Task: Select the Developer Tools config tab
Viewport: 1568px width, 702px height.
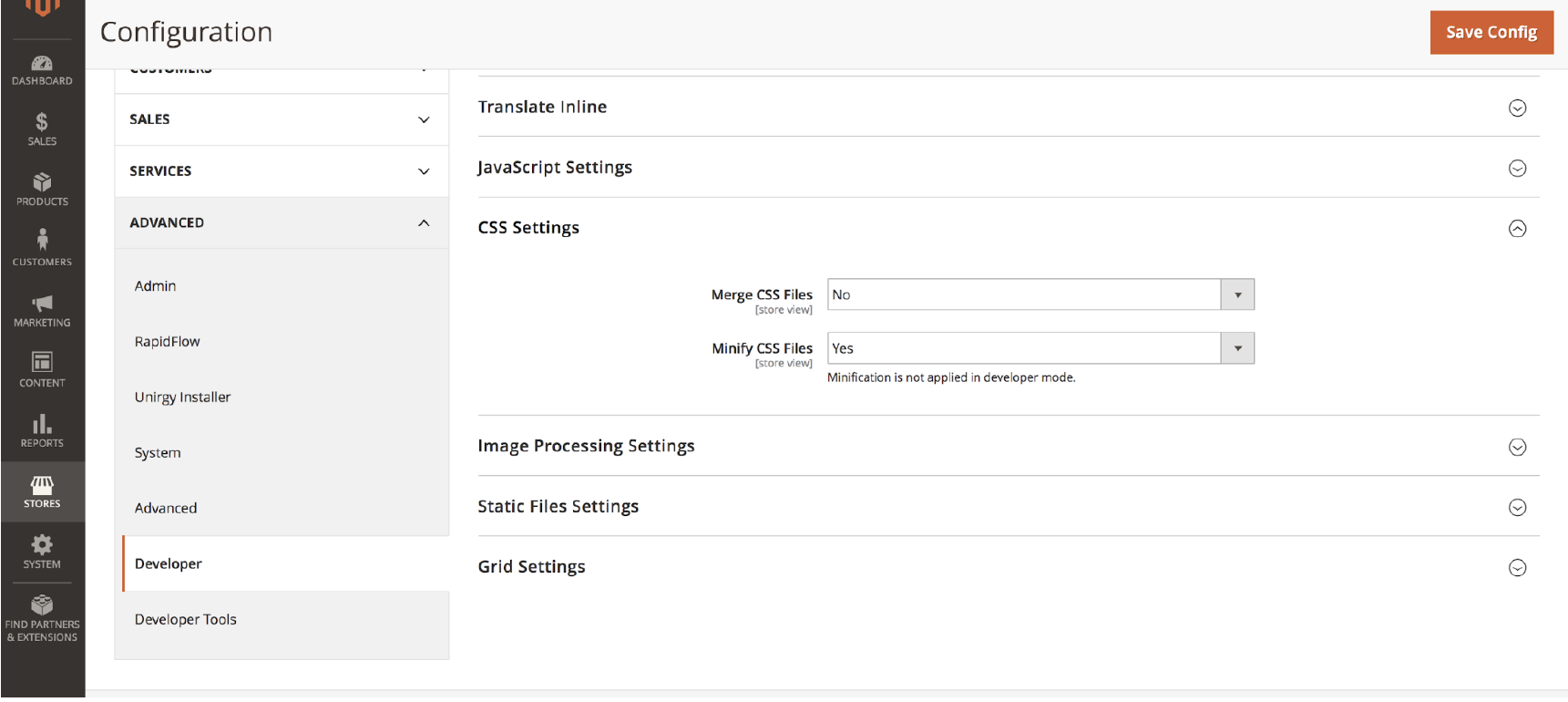Action: (186, 620)
